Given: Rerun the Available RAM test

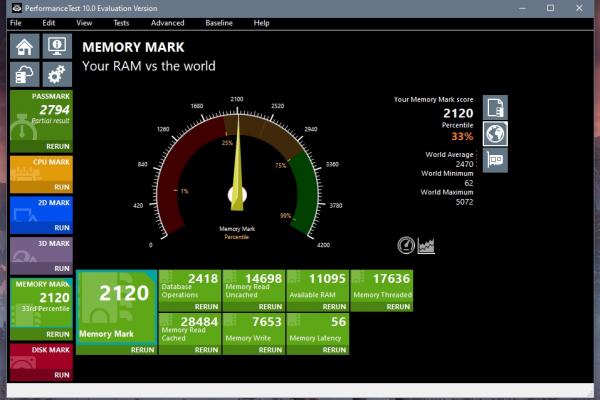Looking at the screenshot, I should pos(334,307).
